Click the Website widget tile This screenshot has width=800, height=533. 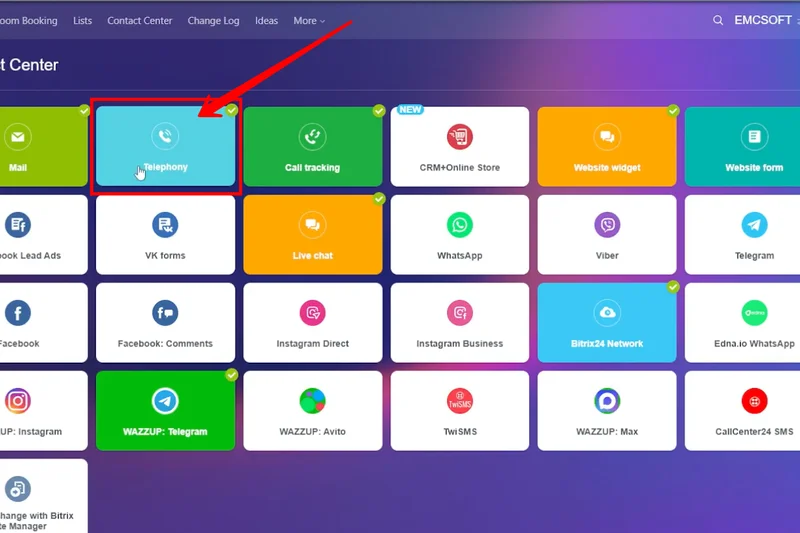[607, 147]
